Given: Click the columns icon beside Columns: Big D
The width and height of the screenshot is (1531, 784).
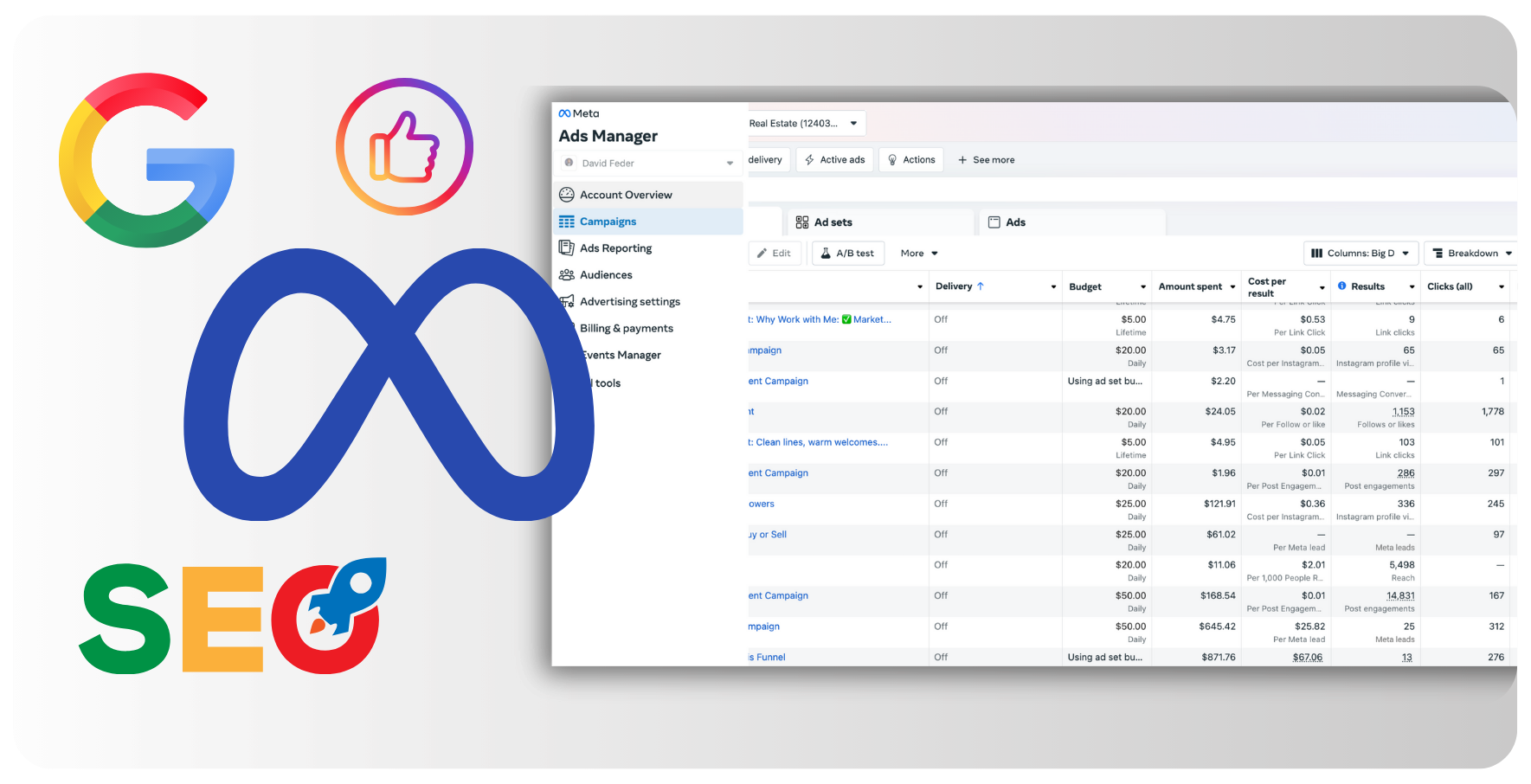Looking at the screenshot, I should [x=1316, y=254].
